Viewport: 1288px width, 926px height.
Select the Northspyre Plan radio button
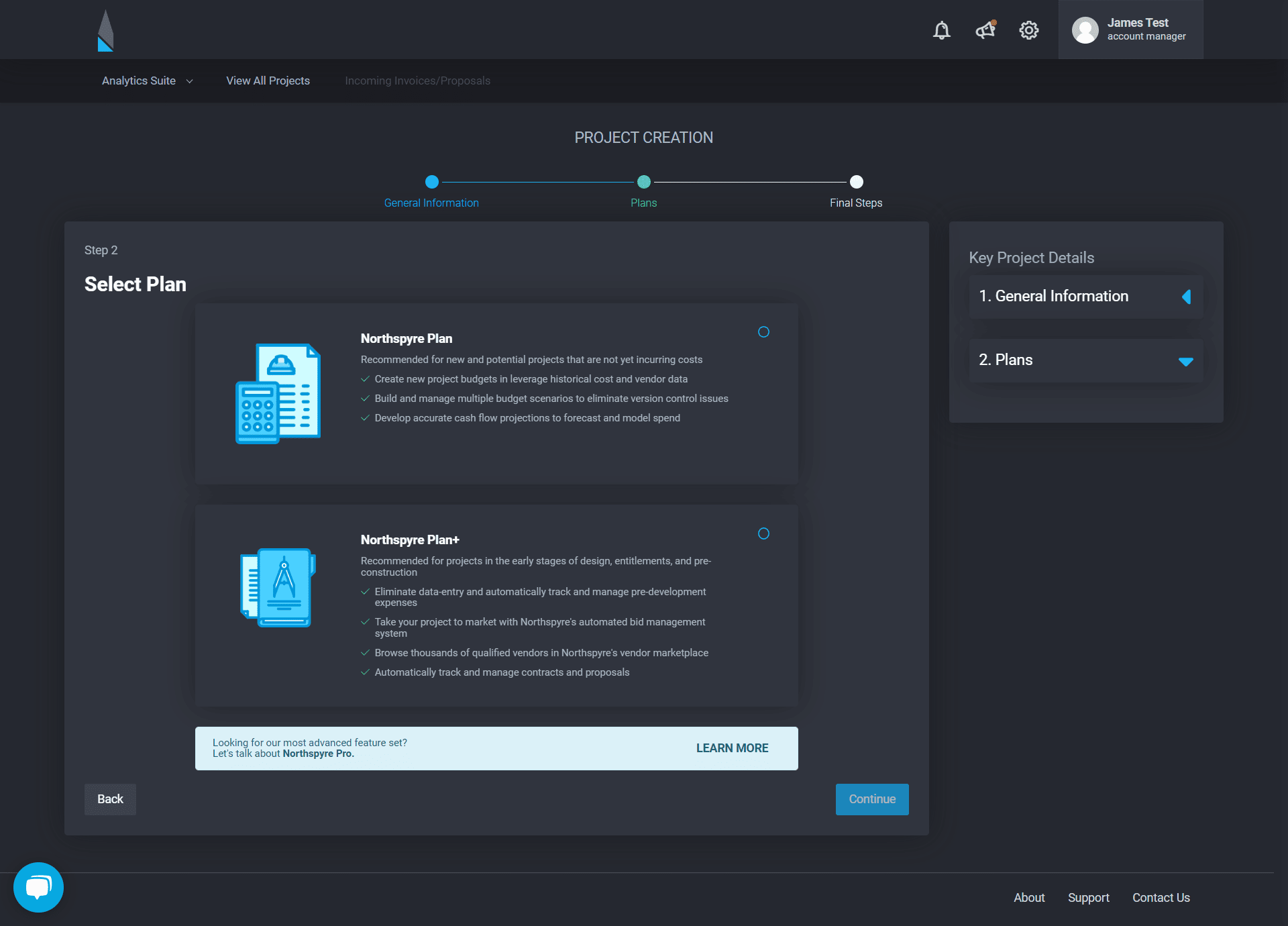(x=763, y=332)
